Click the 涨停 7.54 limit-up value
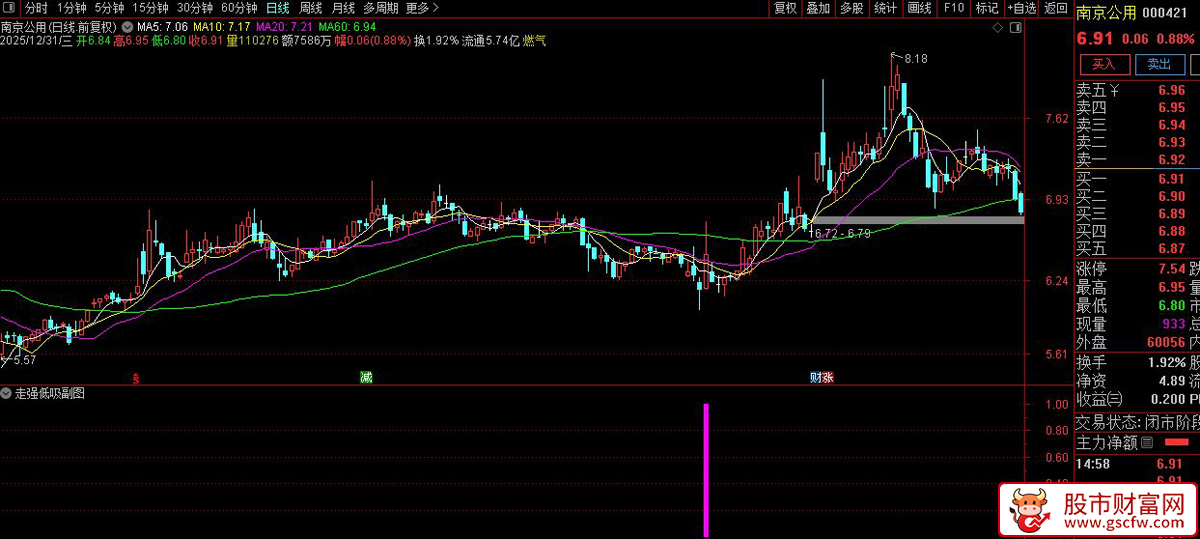 (1171, 269)
